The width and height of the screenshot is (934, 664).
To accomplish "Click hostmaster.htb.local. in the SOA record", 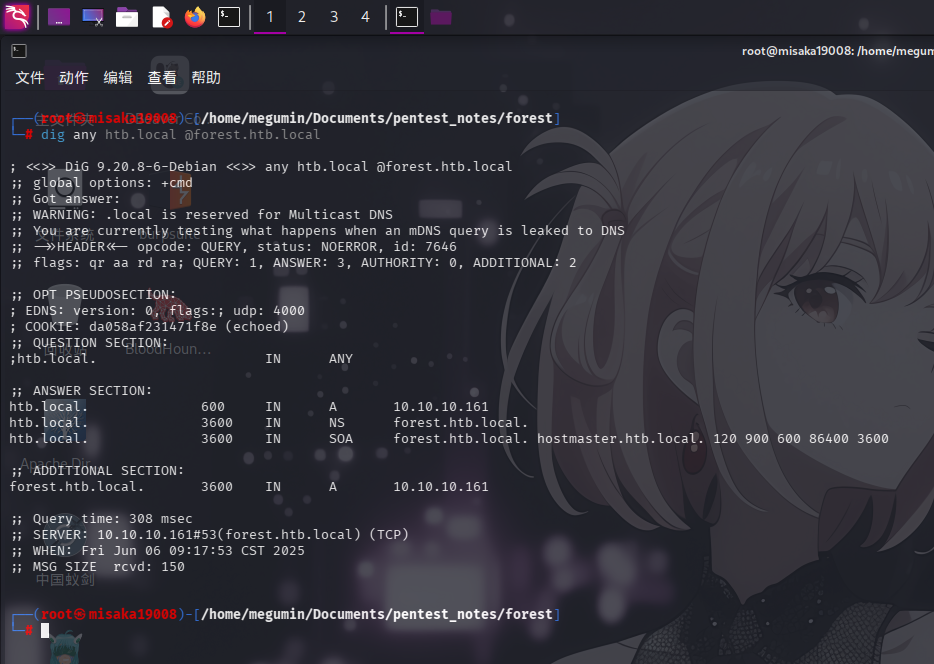I will click(621, 439).
